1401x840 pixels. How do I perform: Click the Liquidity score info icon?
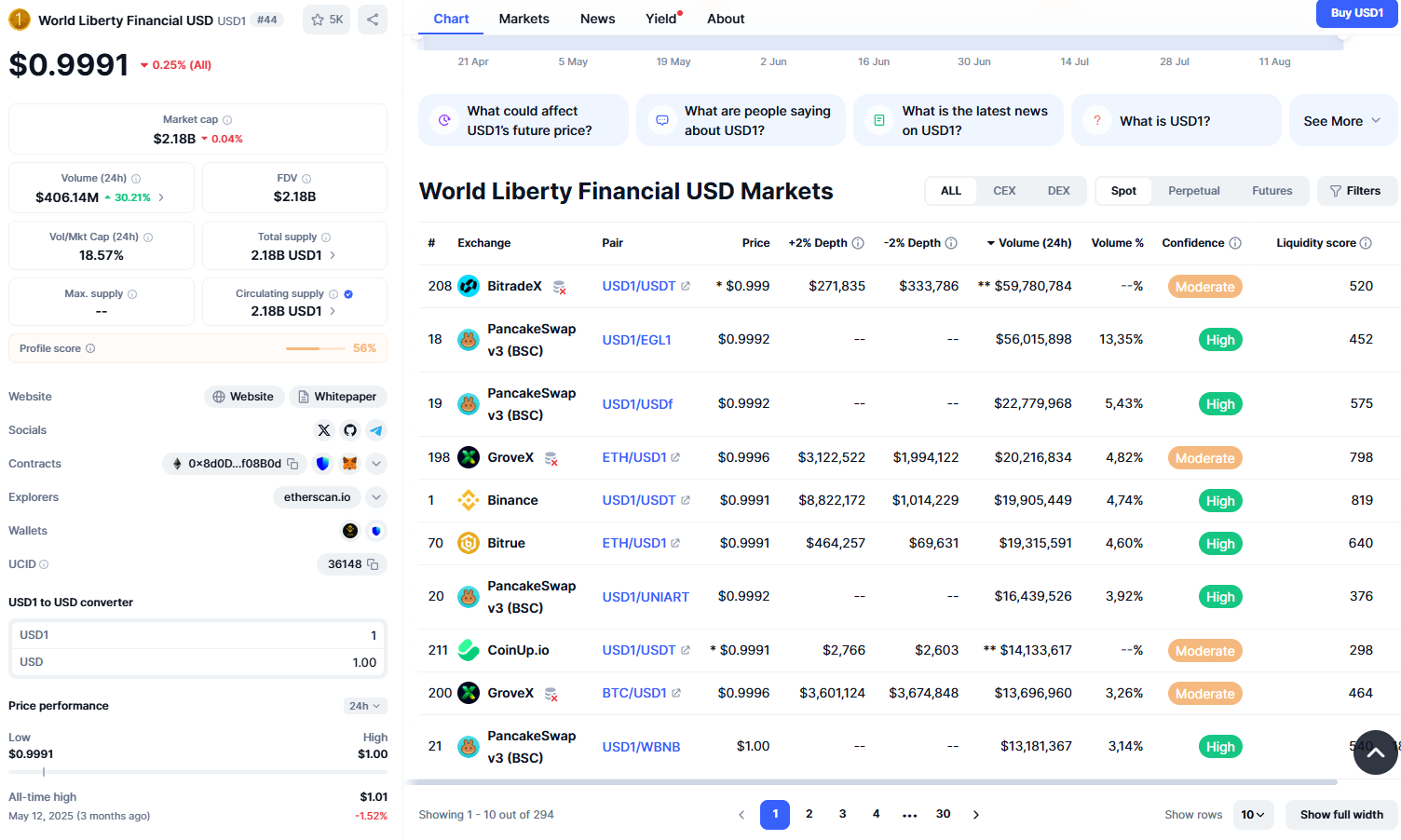[1366, 243]
